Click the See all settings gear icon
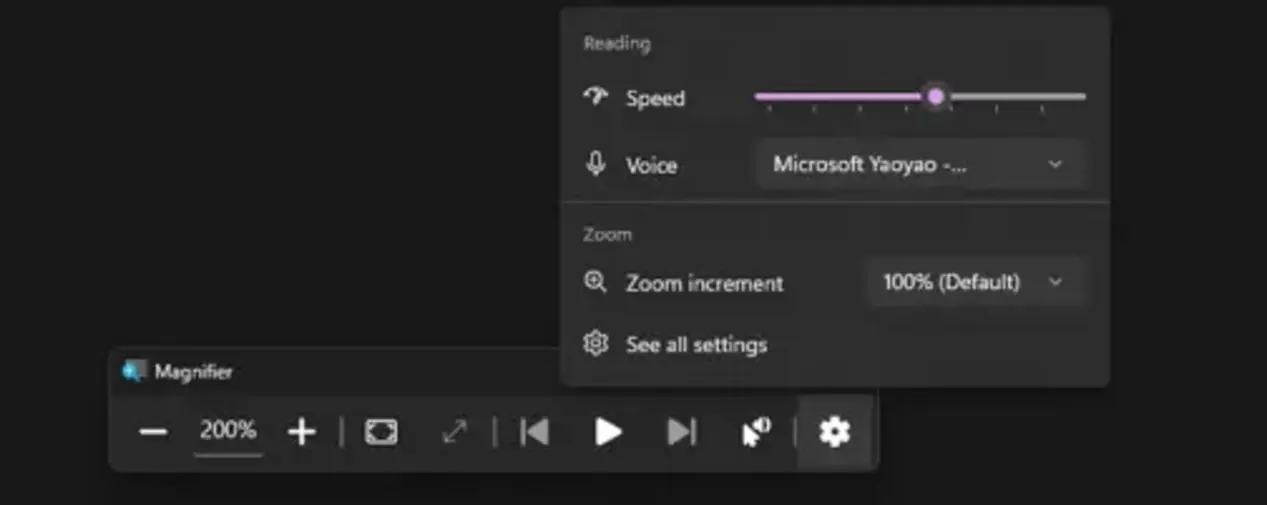This screenshot has height=505, width=1267. 596,344
